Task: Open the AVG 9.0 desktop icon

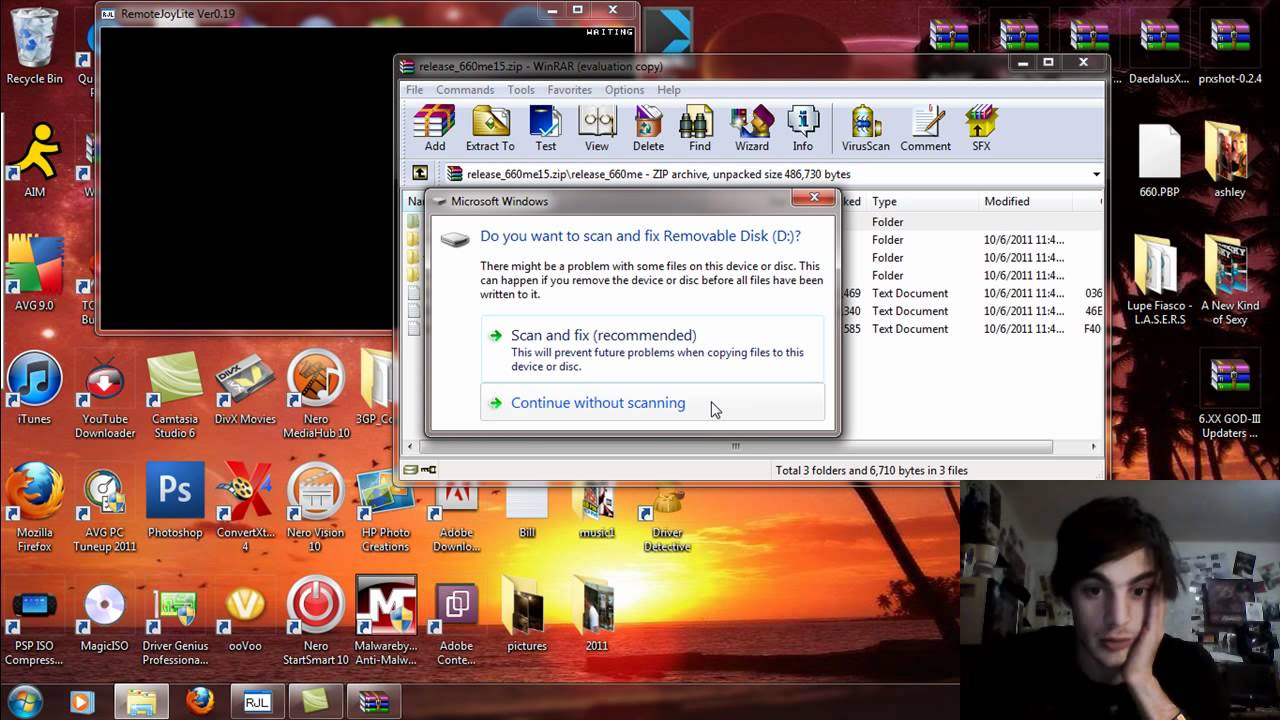Action: coord(34,273)
